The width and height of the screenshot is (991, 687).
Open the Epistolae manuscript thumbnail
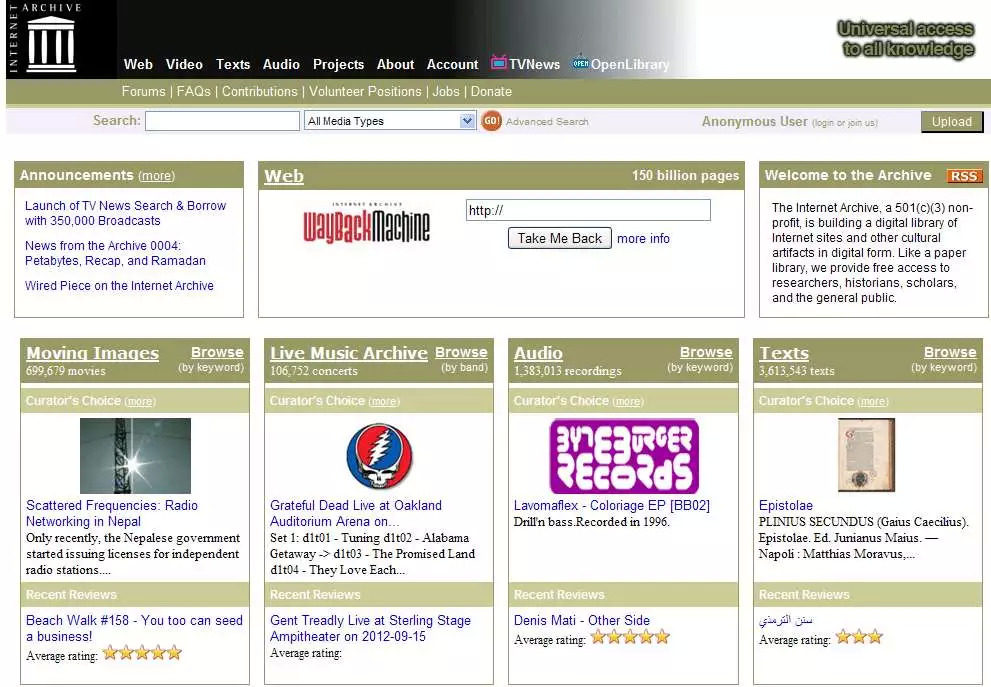[866, 456]
